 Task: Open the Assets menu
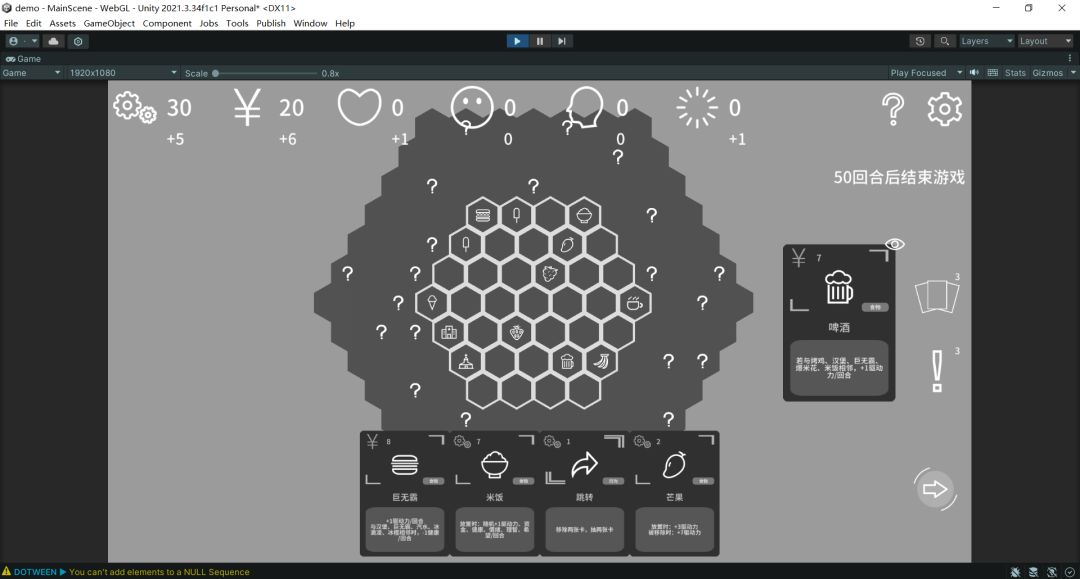pos(62,23)
